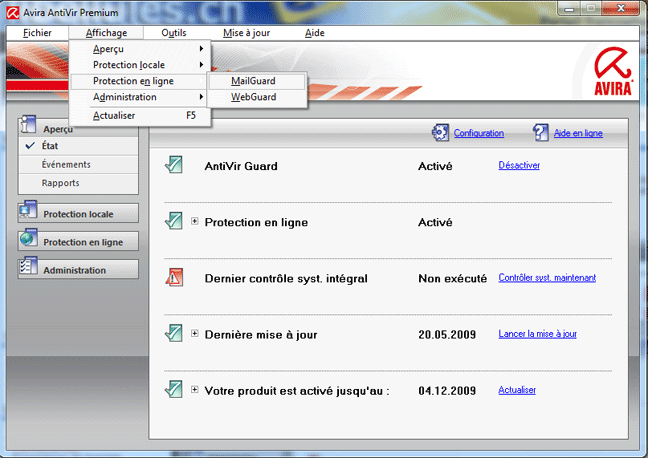Click Activé status beside Protection en ligne
The image size is (648, 458).
435,222
